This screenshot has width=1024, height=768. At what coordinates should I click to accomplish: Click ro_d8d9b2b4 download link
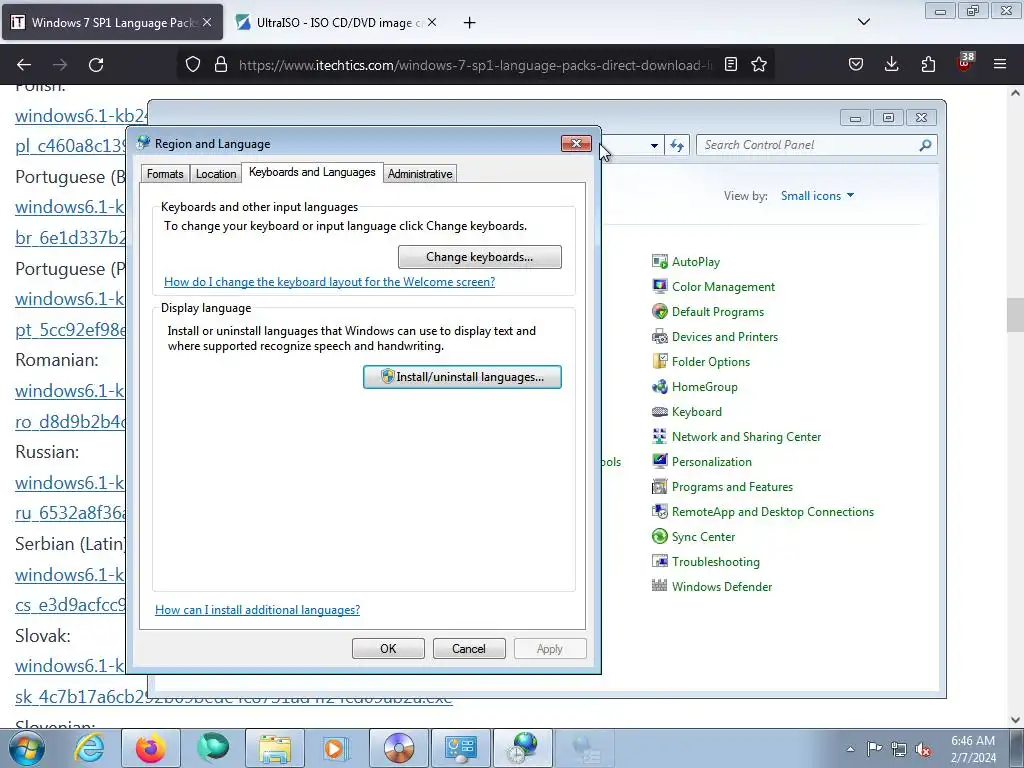[69, 422]
